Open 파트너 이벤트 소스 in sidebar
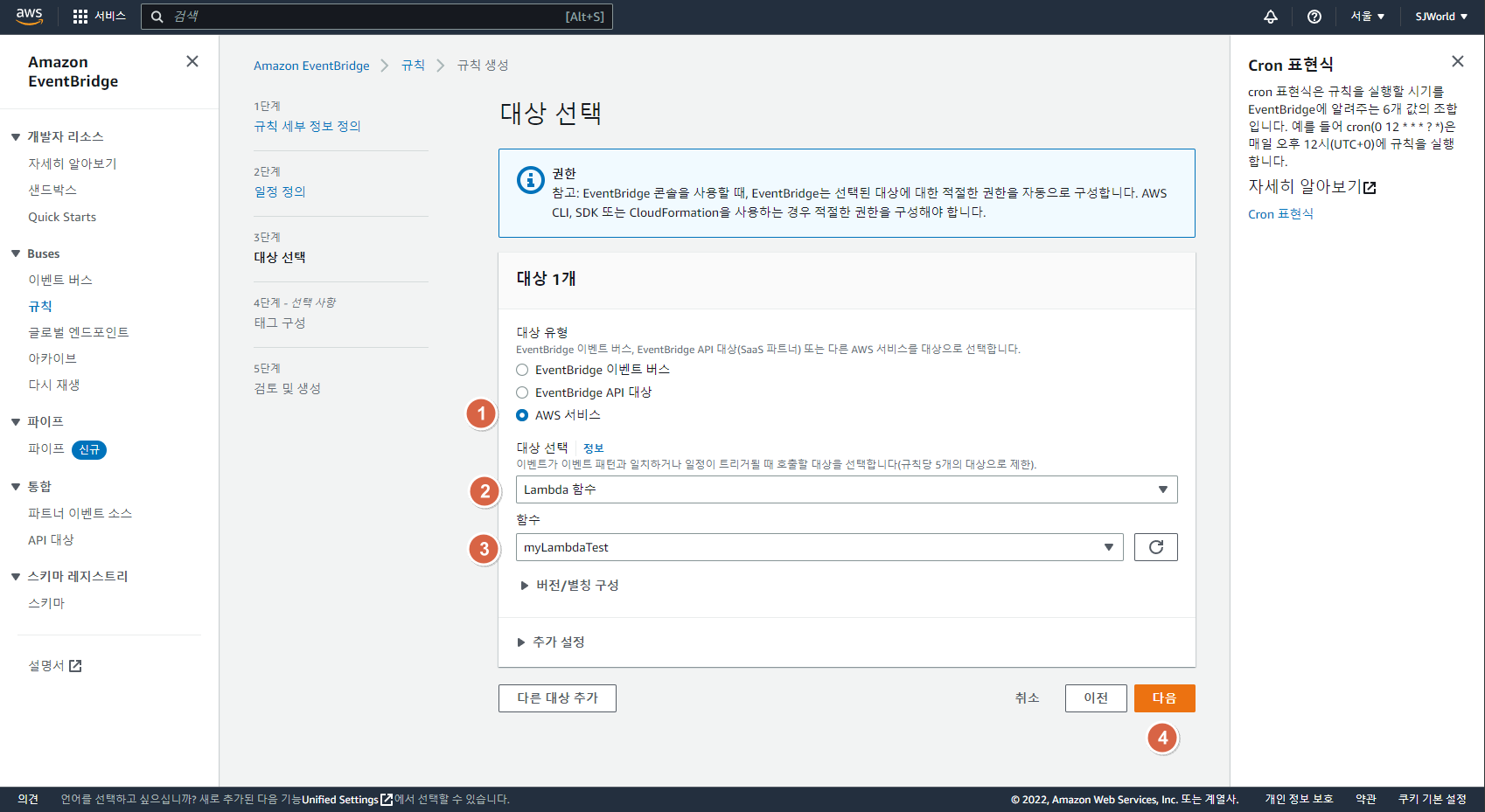This screenshot has height=812, width=1485. click(80, 513)
